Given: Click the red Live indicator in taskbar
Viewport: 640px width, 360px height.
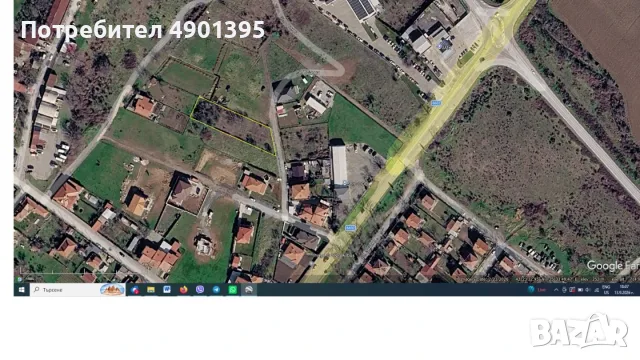Looking at the screenshot, I should (542, 290).
